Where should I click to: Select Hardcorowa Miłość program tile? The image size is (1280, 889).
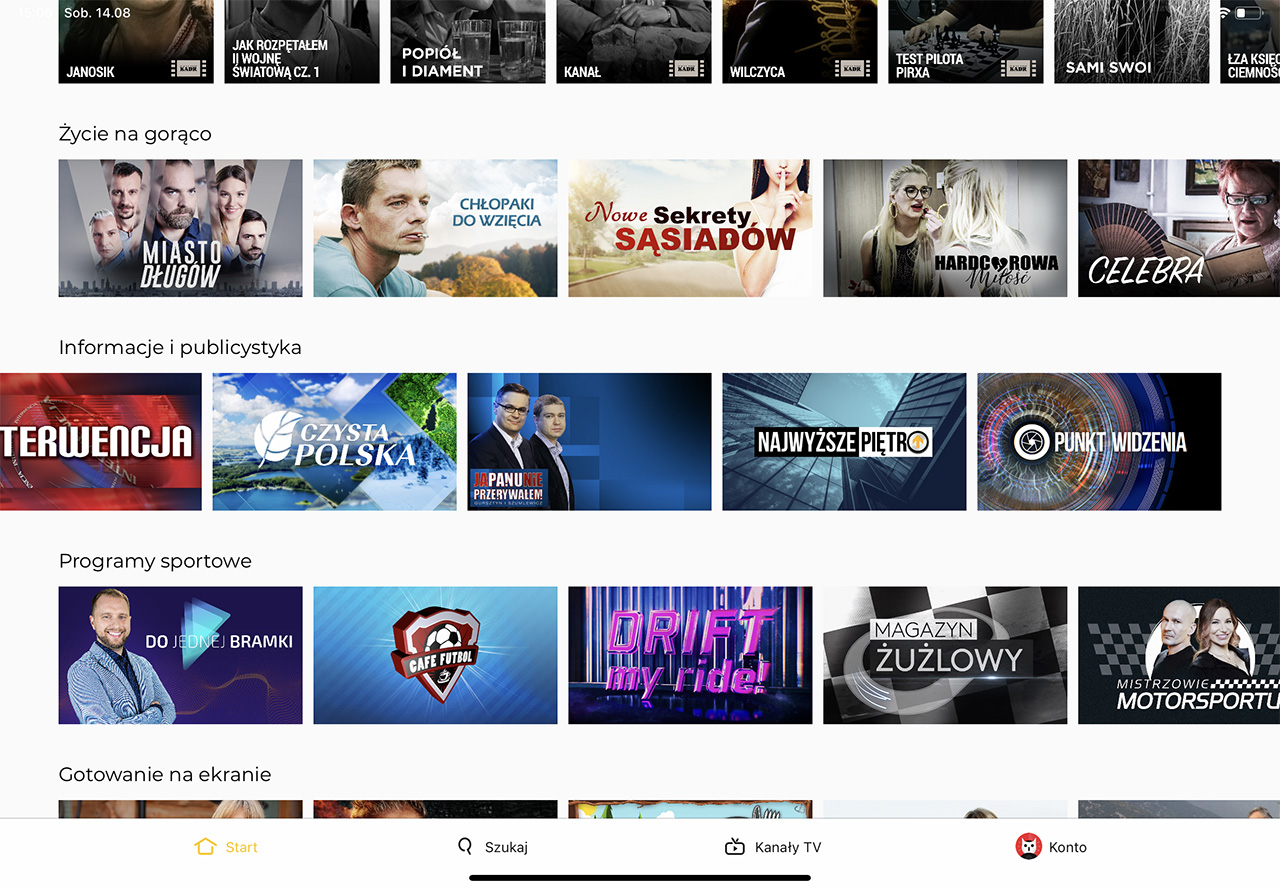945,228
